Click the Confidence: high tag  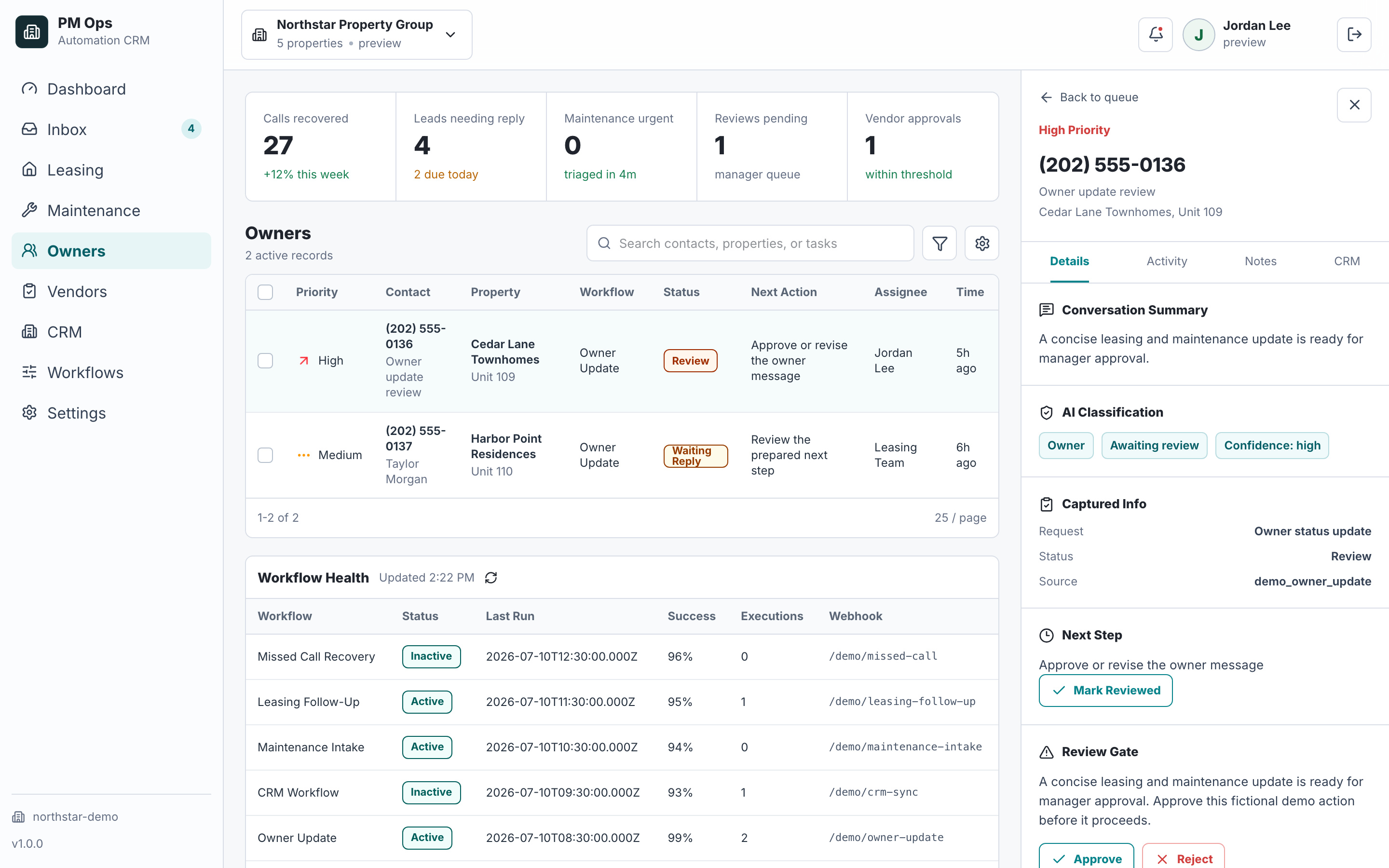[x=1272, y=446]
